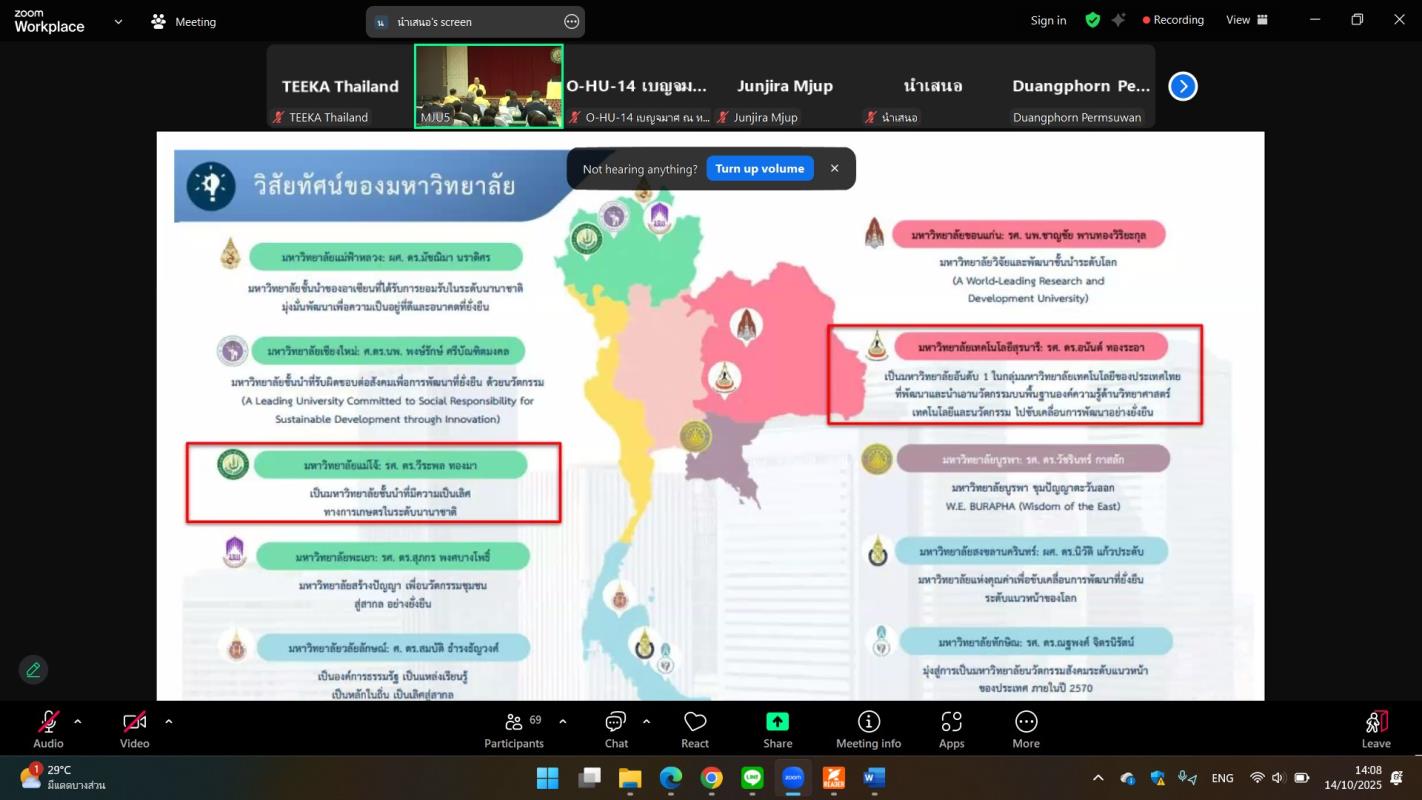Select the Meeting tab

click(x=184, y=21)
